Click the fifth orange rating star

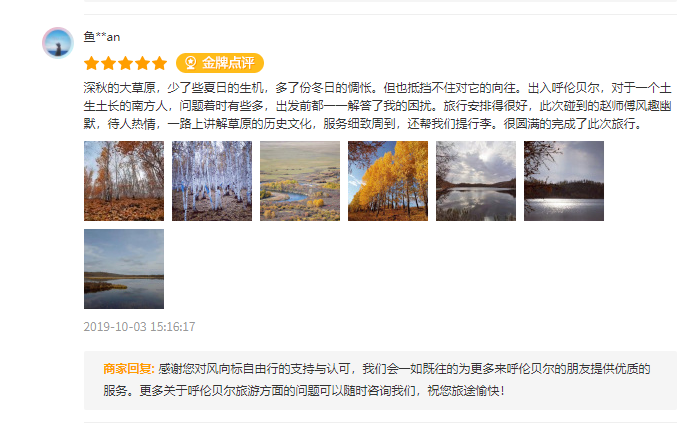[x=159, y=63]
